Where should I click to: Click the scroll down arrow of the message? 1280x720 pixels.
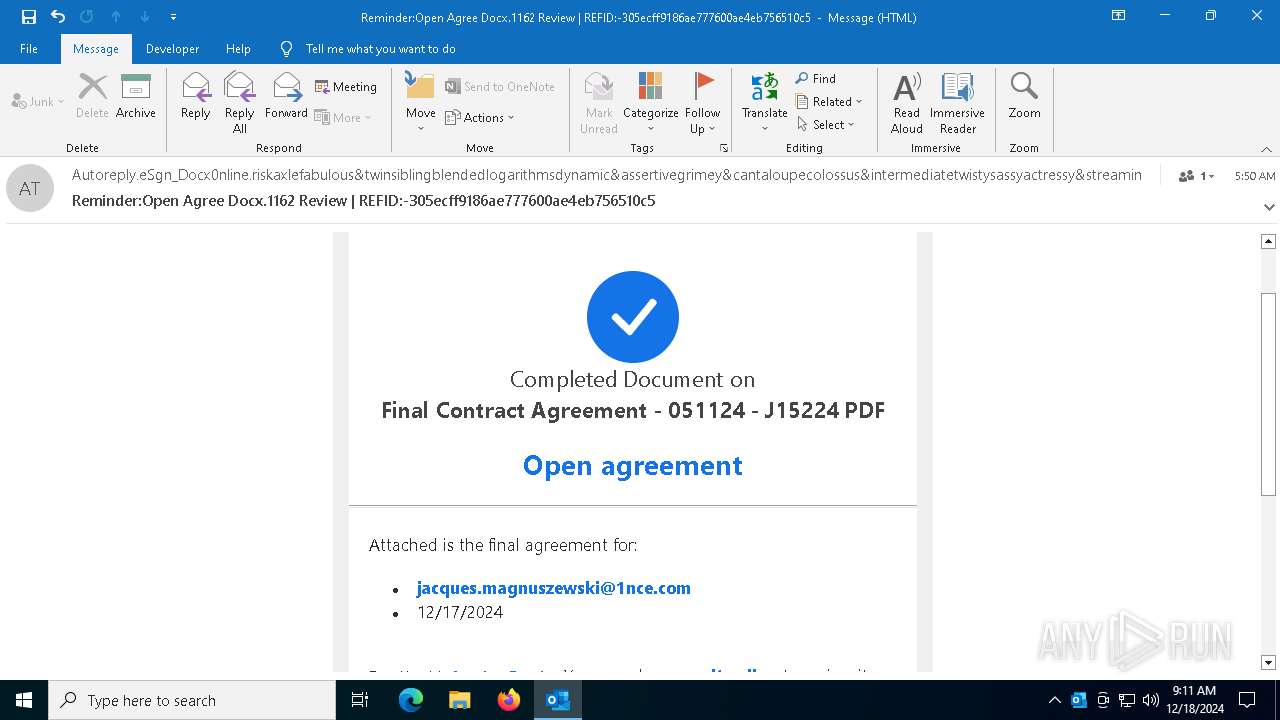click(x=1268, y=662)
